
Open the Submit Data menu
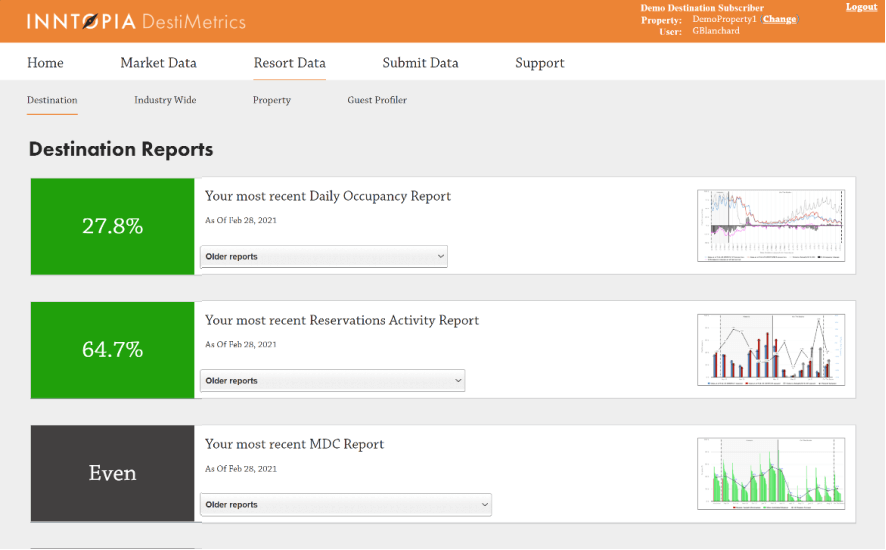point(420,63)
